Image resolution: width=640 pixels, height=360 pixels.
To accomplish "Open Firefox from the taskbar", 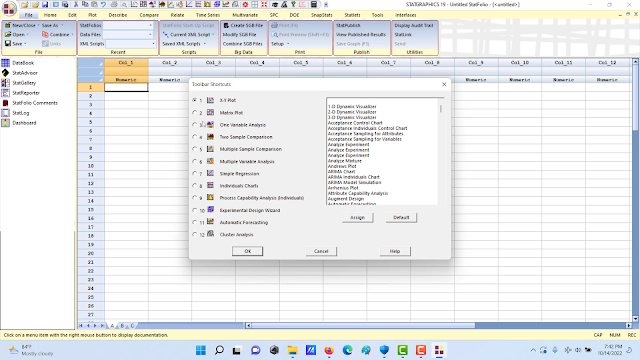I will (x=329, y=350).
